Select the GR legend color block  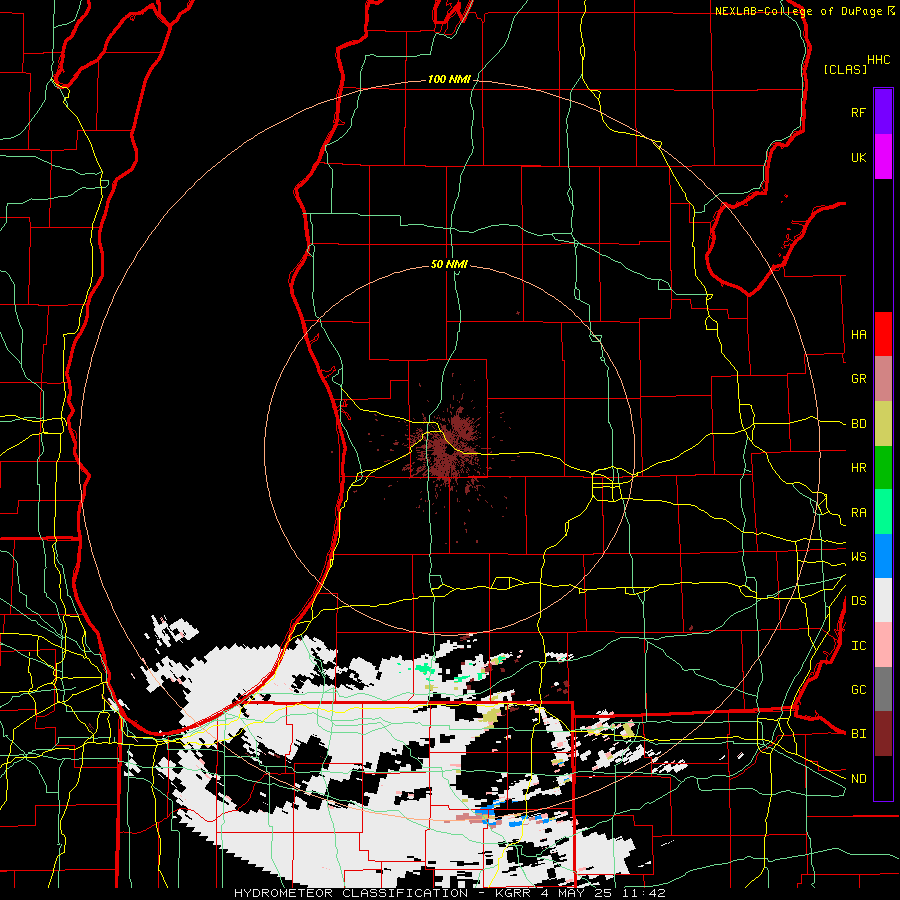click(x=883, y=379)
